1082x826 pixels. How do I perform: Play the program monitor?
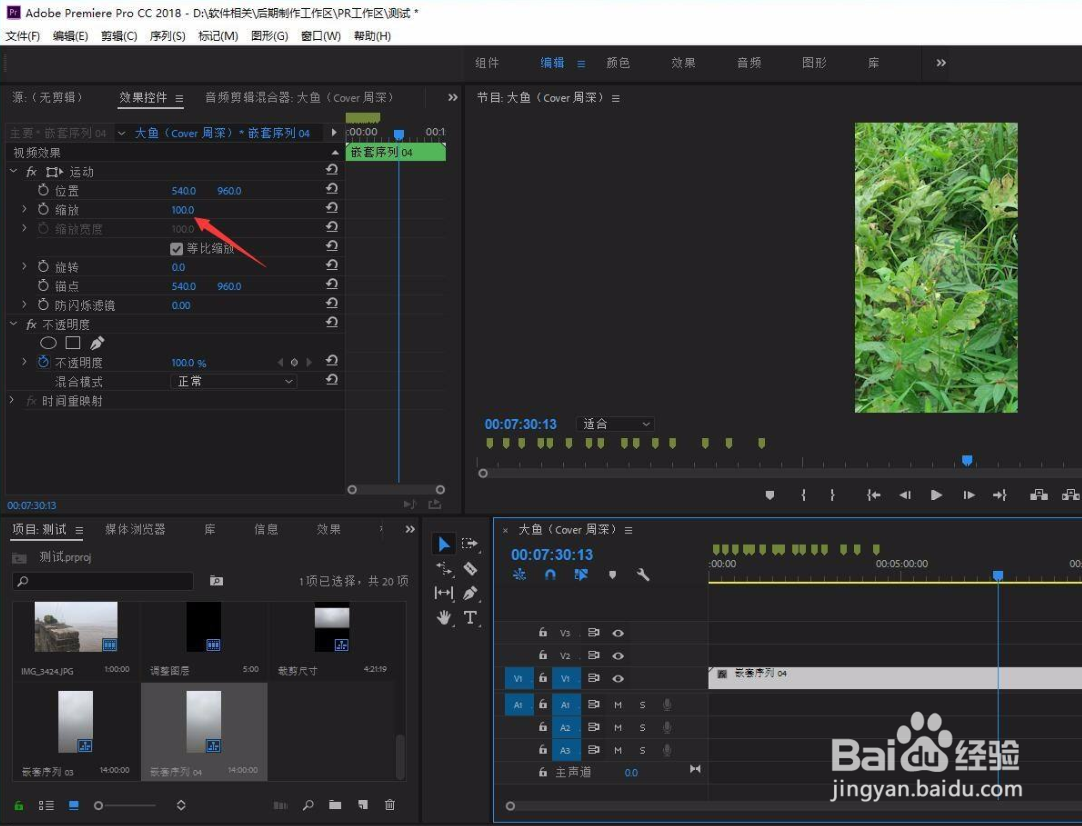tap(936, 495)
